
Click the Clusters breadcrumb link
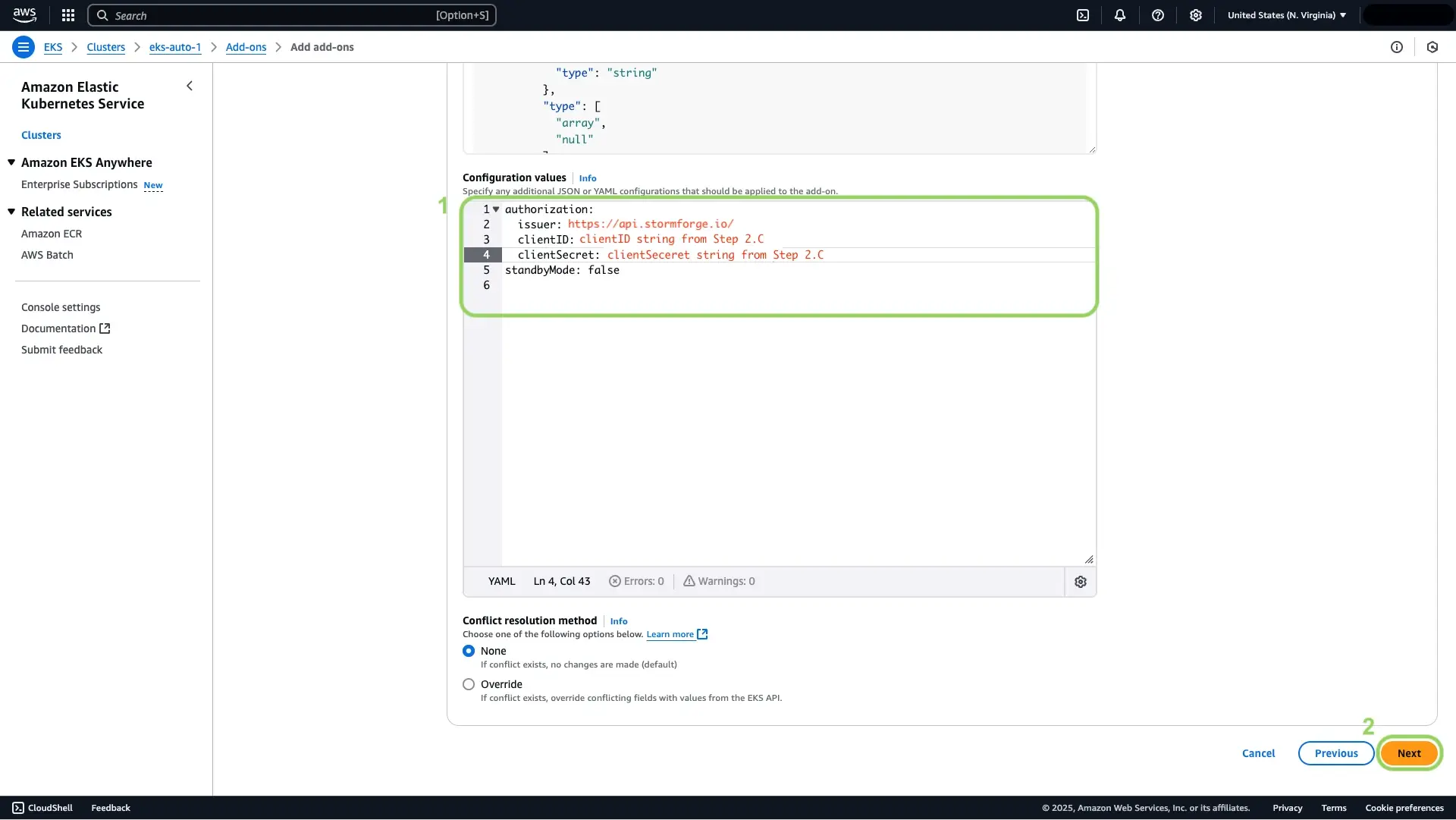click(105, 47)
